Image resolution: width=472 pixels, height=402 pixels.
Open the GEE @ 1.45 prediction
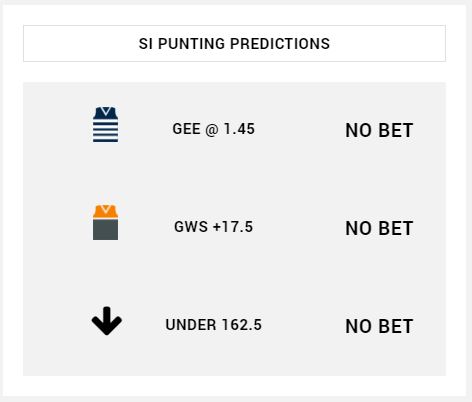[x=214, y=129]
